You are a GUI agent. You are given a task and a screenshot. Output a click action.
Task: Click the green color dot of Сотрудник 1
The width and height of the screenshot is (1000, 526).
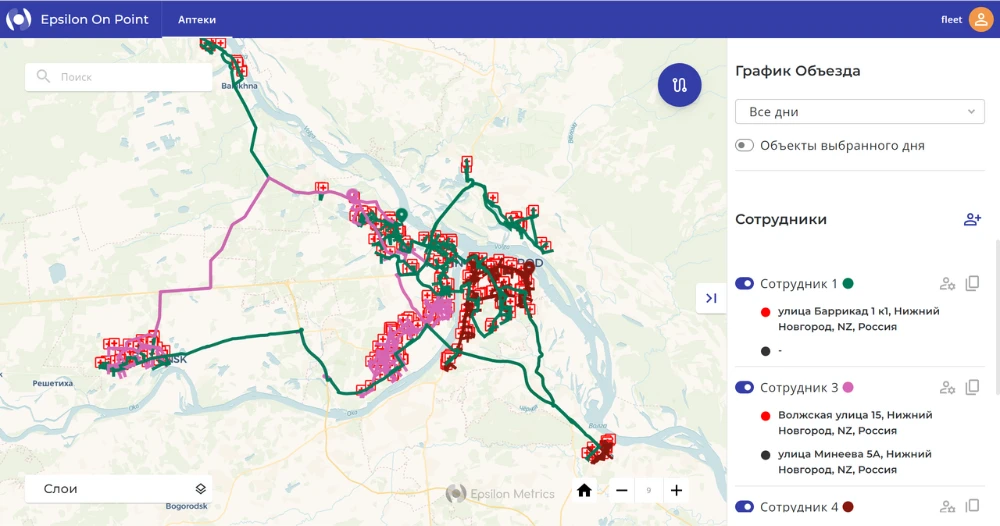coord(848,284)
